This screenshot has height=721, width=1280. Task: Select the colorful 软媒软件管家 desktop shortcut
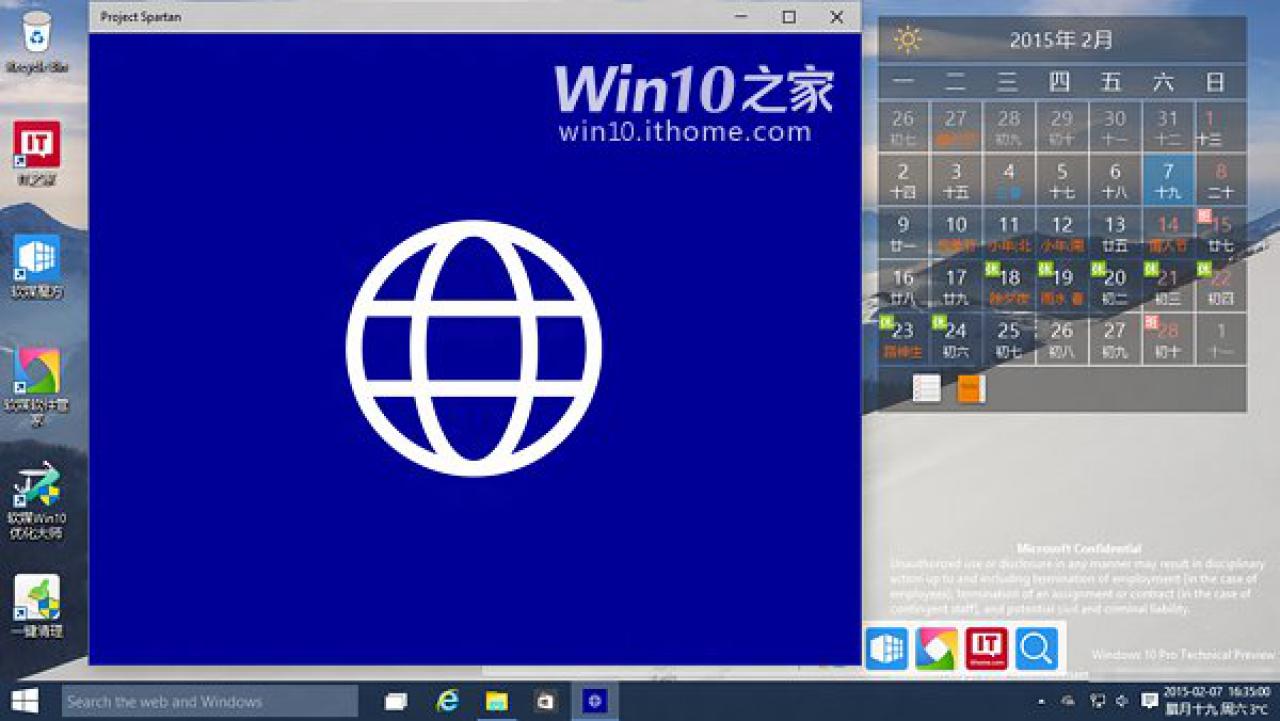[x=37, y=387]
